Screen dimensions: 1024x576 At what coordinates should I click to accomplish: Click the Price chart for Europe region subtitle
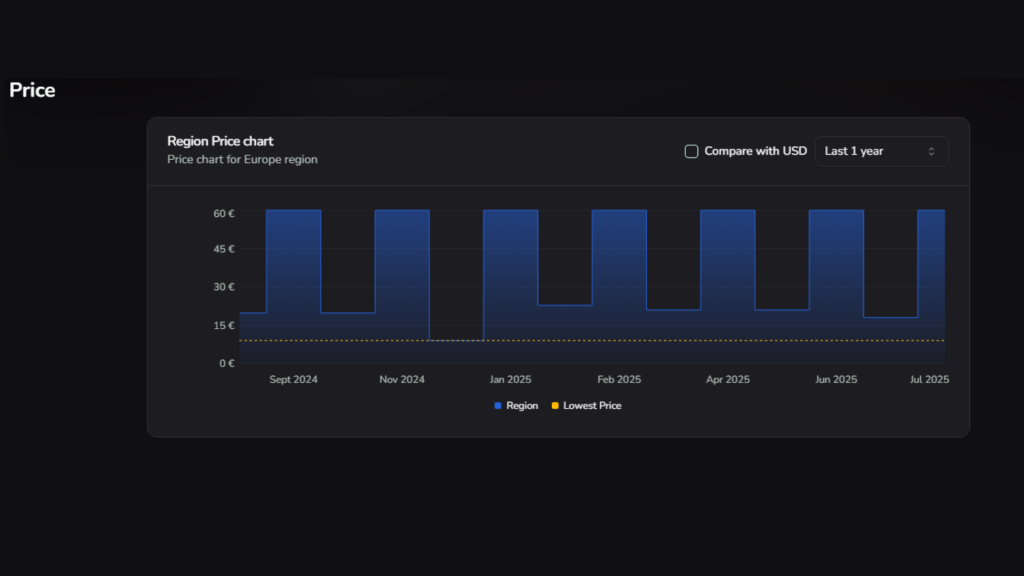pos(242,159)
